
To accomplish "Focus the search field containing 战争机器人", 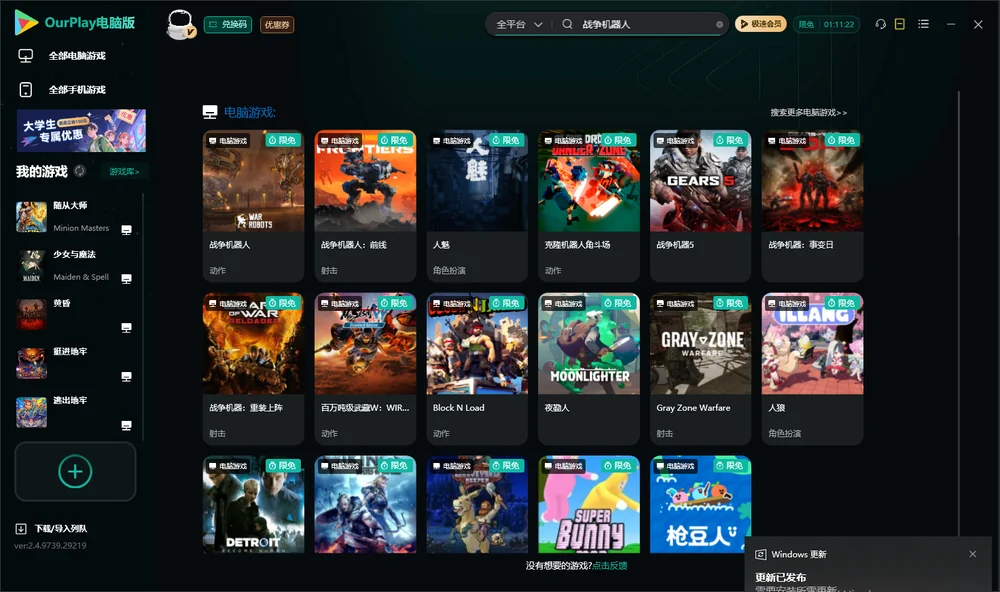I will point(645,24).
